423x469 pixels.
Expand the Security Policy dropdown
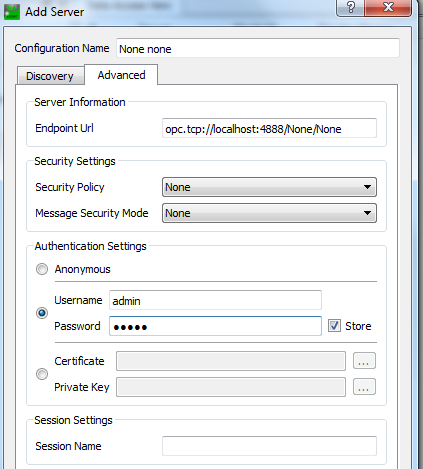pyautogui.click(x=269, y=187)
